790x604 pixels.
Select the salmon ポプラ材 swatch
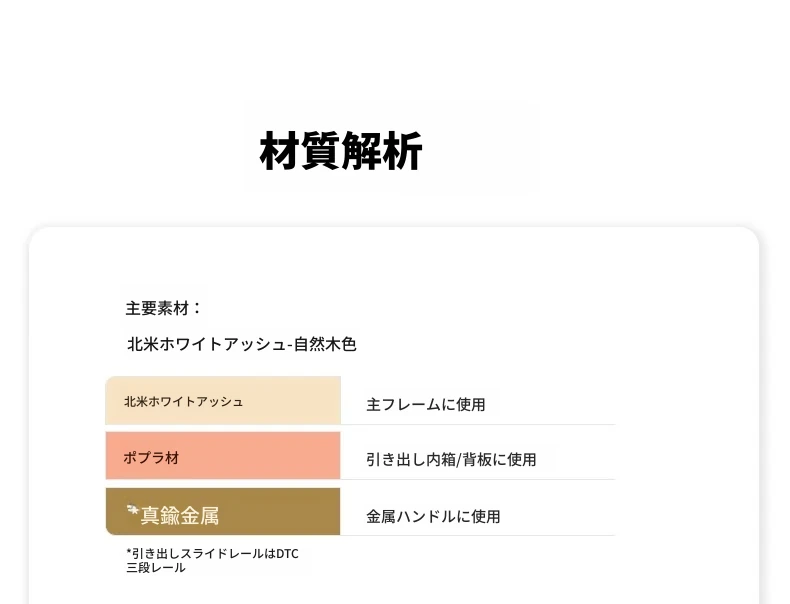point(223,455)
